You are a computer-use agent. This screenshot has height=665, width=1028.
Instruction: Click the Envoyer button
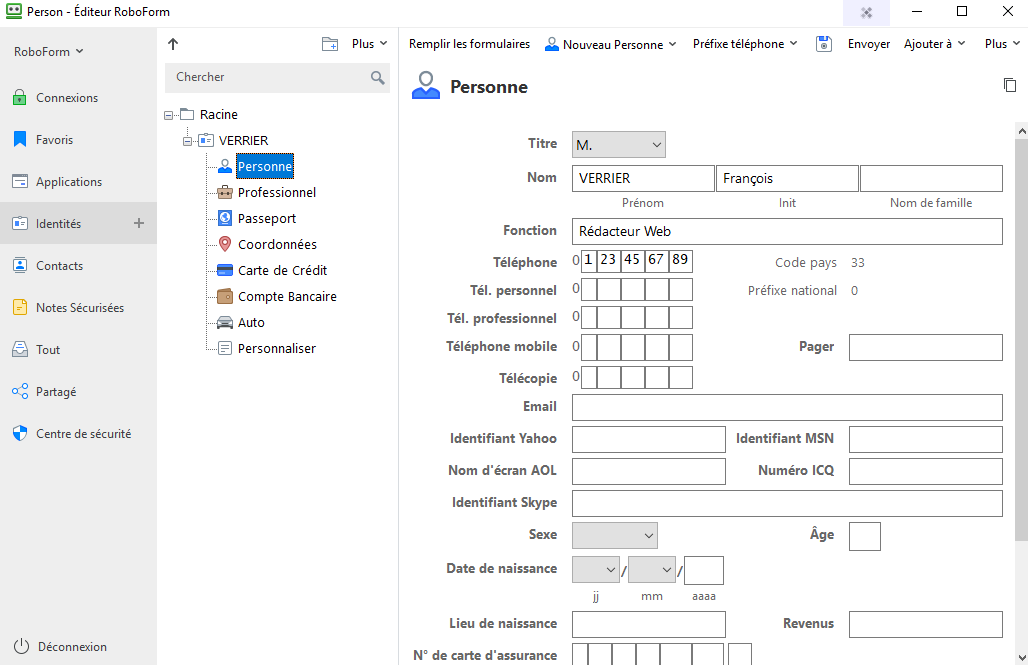(869, 44)
